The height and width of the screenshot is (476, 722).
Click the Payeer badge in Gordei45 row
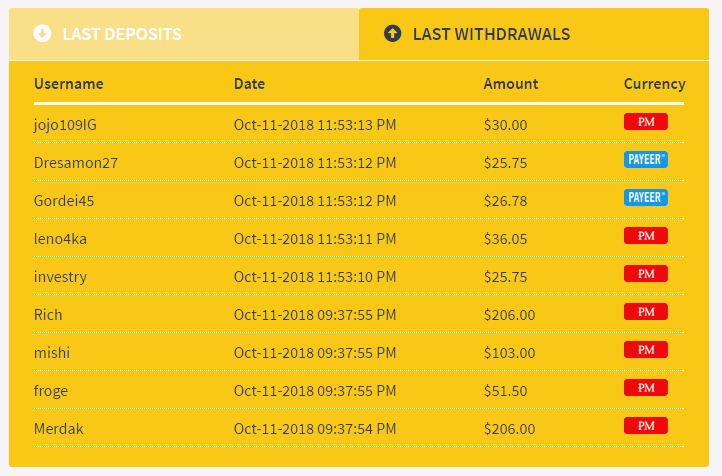click(x=645, y=198)
